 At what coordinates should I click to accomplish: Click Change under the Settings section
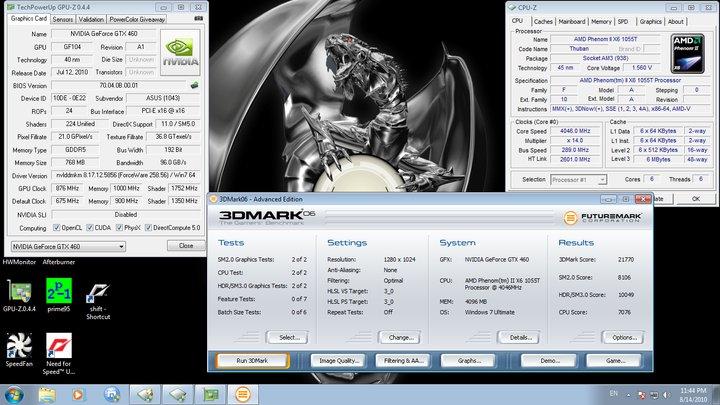tap(400, 337)
